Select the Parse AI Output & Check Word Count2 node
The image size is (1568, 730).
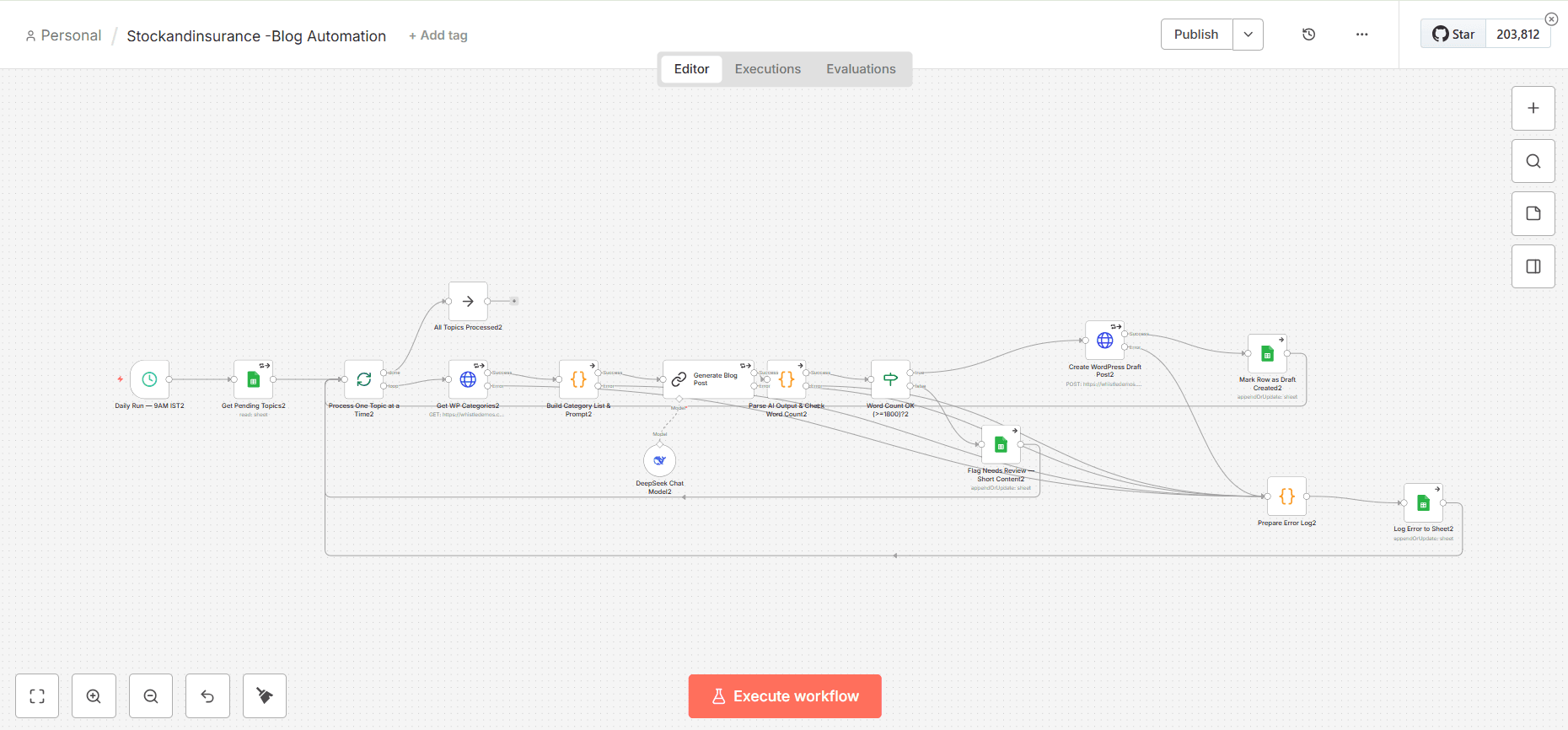(x=787, y=379)
